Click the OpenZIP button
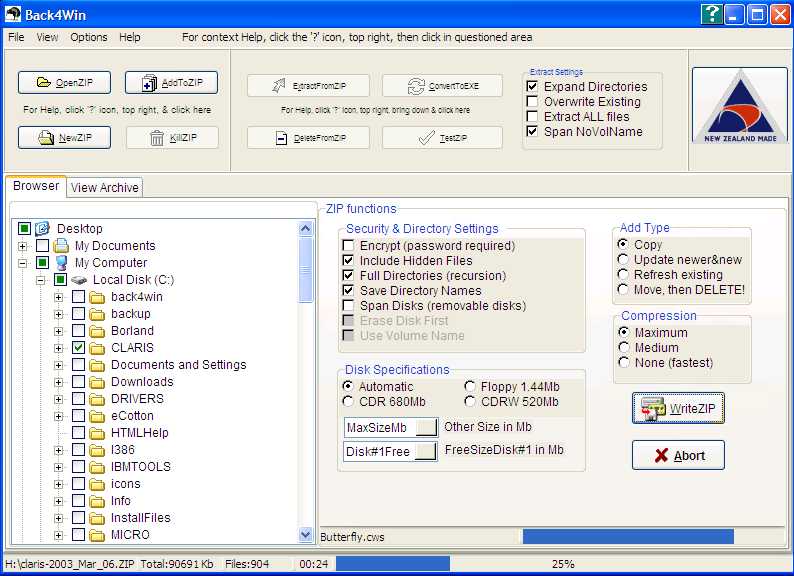 64,83
